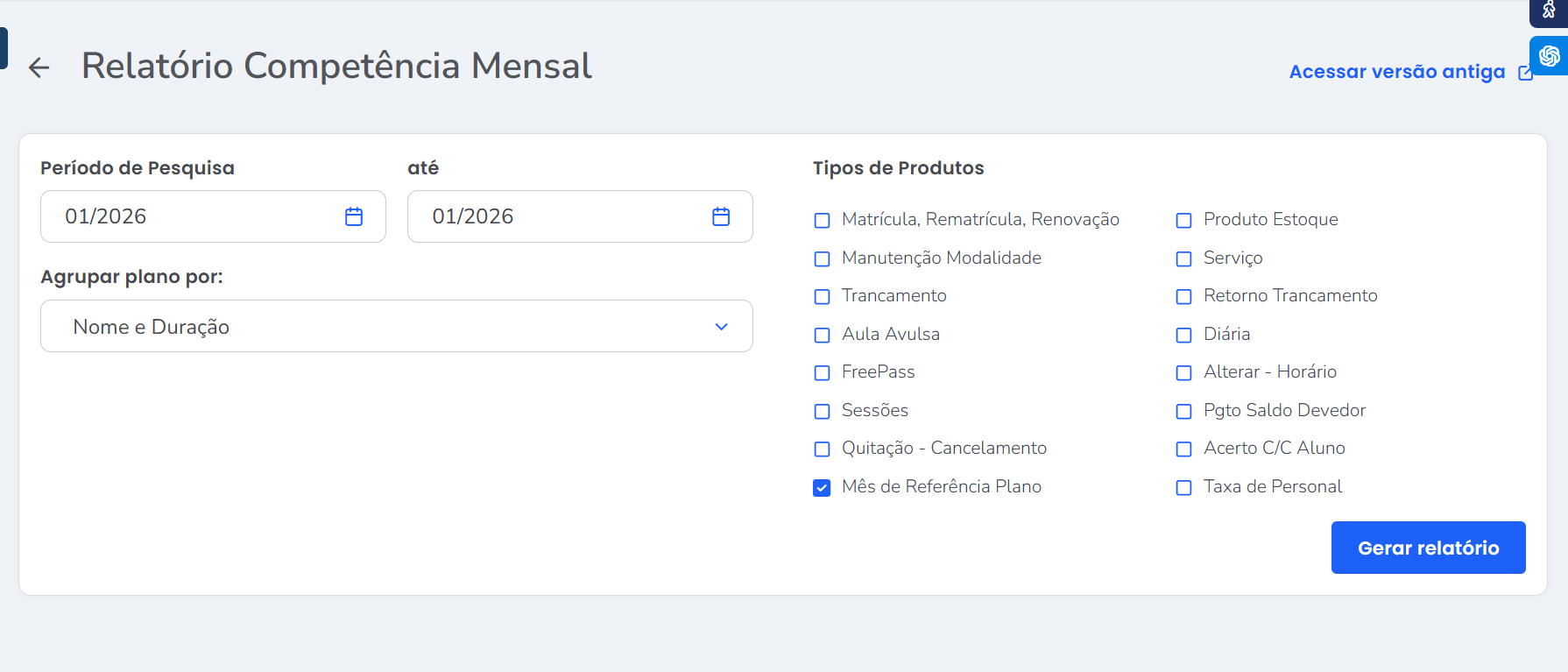Screen dimensions: 1568x672
Task: Tick the Trancamento checkbox
Action: click(x=822, y=297)
